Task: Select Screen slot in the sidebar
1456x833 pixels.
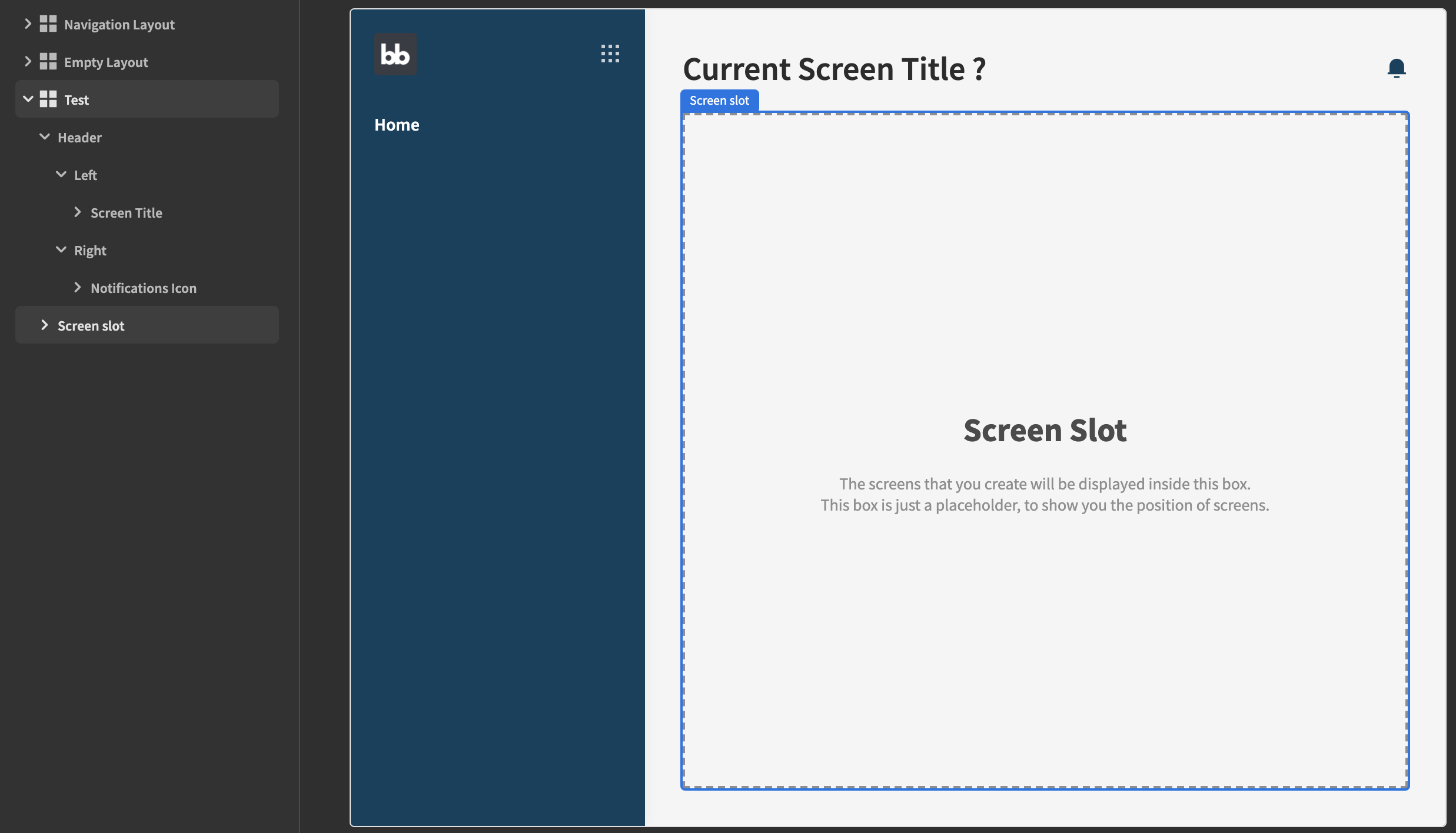Action: point(91,325)
